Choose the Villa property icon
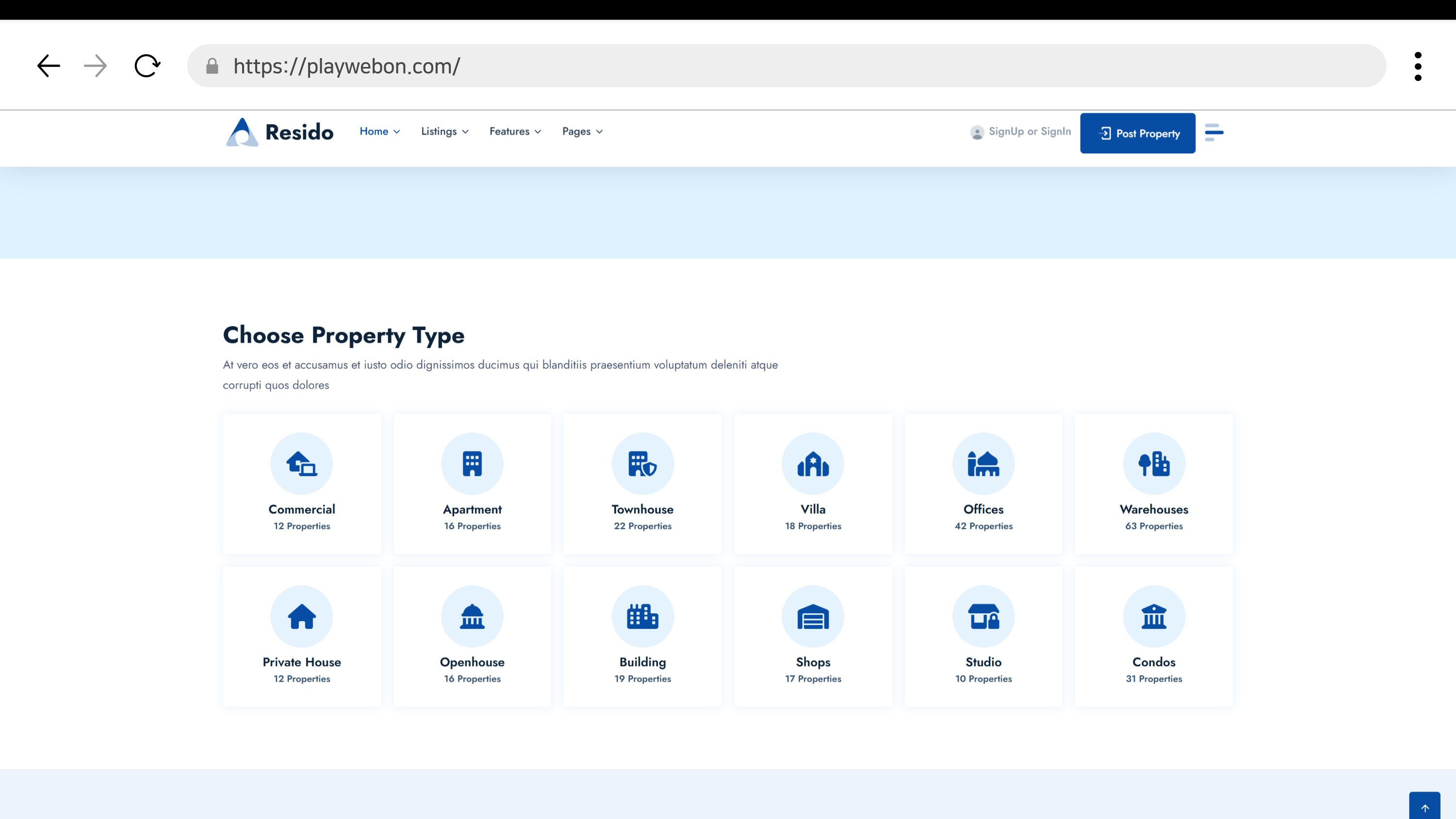The height and width of the screenshot is (819, 1456). tap(813, 463)
